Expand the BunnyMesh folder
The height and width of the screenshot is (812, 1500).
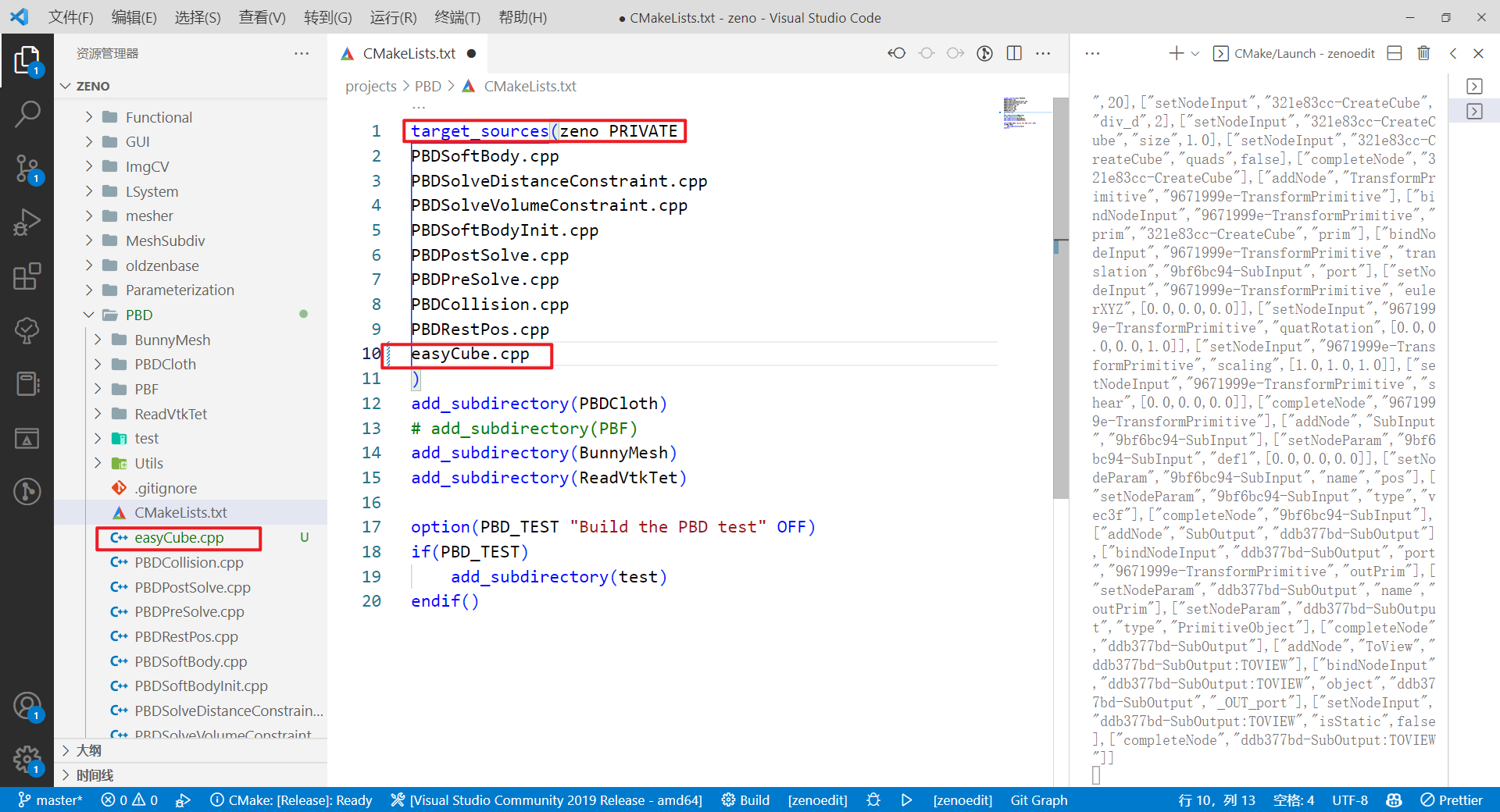192,340
